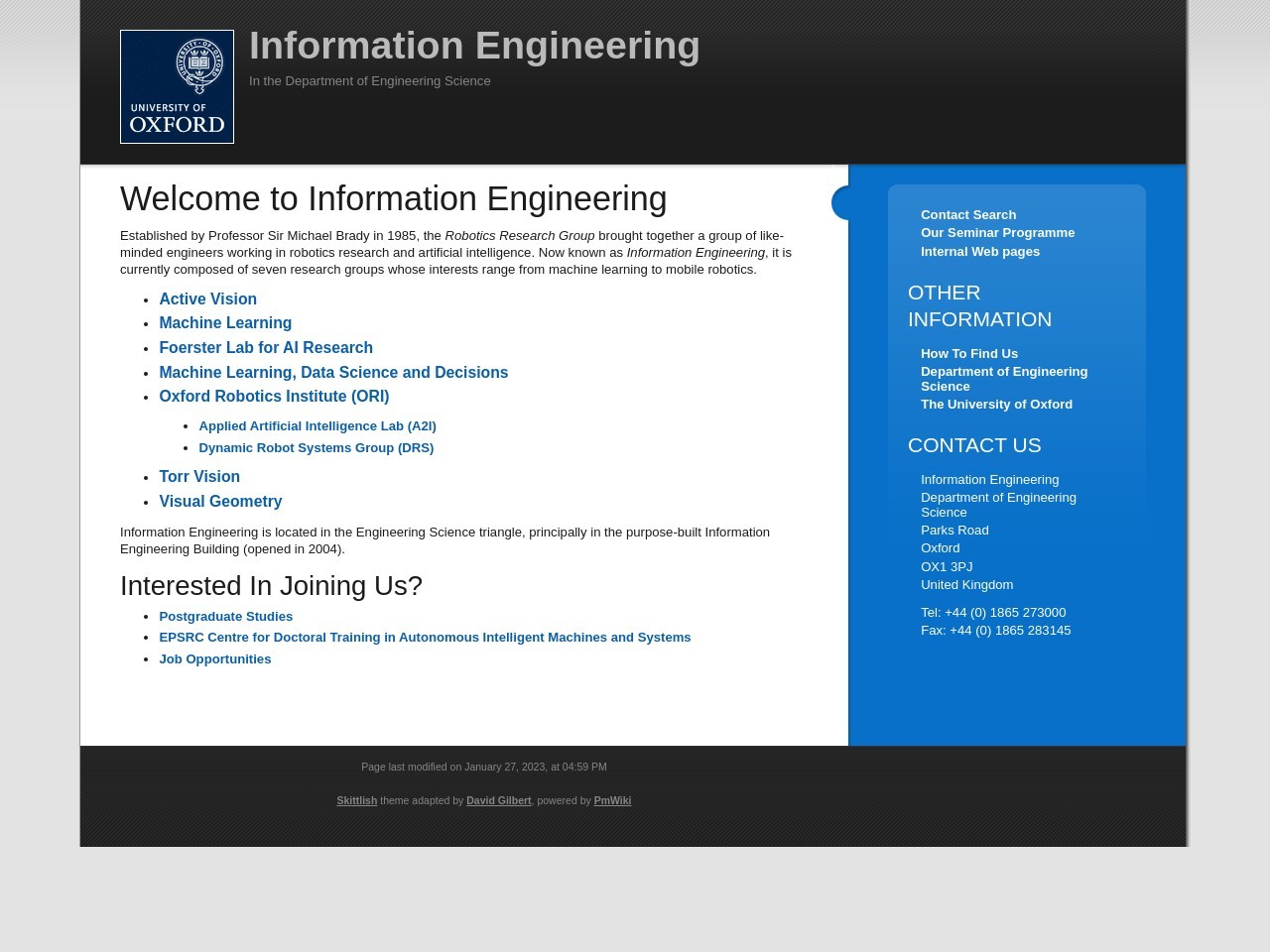Open the Machine Learning group link
Viewport: 1270px width, 952px height.
[225, 322]
